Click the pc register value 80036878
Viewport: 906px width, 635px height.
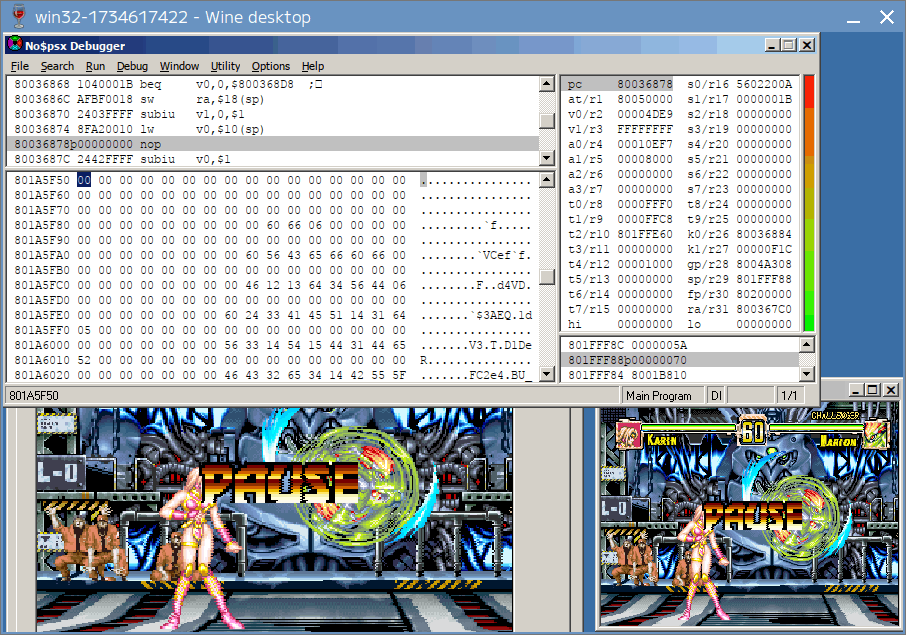coord(645,84)
